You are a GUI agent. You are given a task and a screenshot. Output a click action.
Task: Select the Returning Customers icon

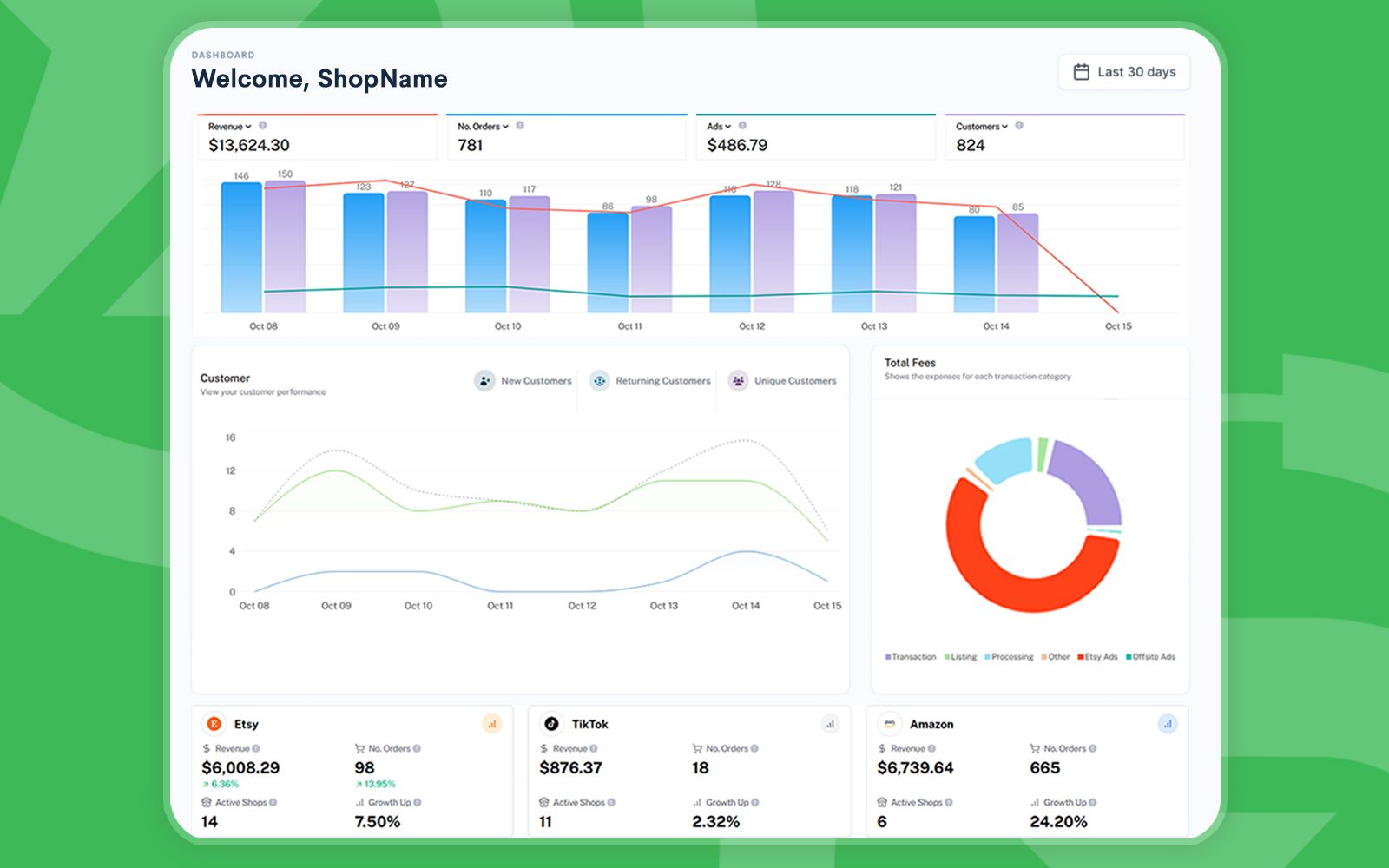(598, 380)
